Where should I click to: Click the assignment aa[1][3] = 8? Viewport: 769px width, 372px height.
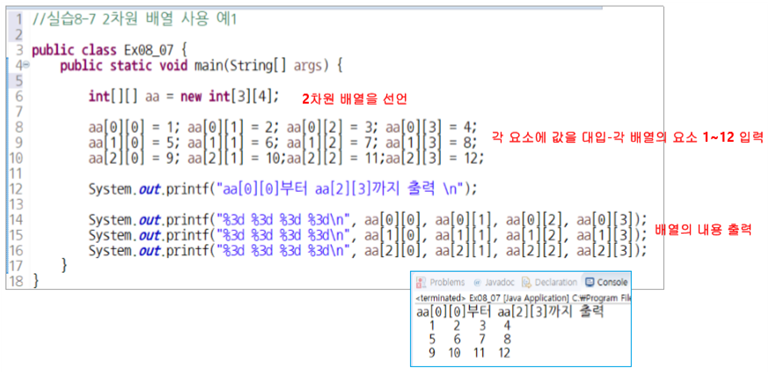click(x=430, y=143)
